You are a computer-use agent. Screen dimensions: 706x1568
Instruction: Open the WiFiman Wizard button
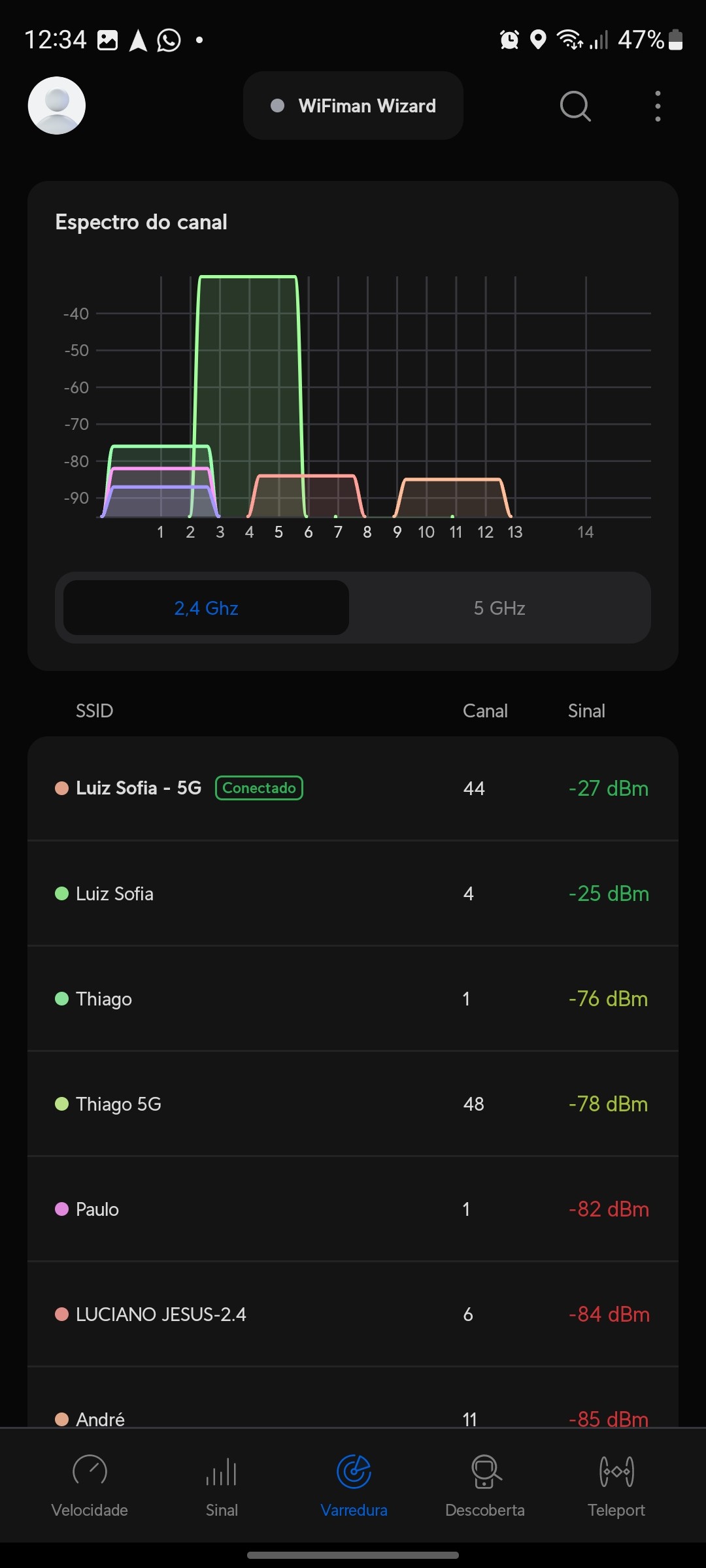(353, 106)
